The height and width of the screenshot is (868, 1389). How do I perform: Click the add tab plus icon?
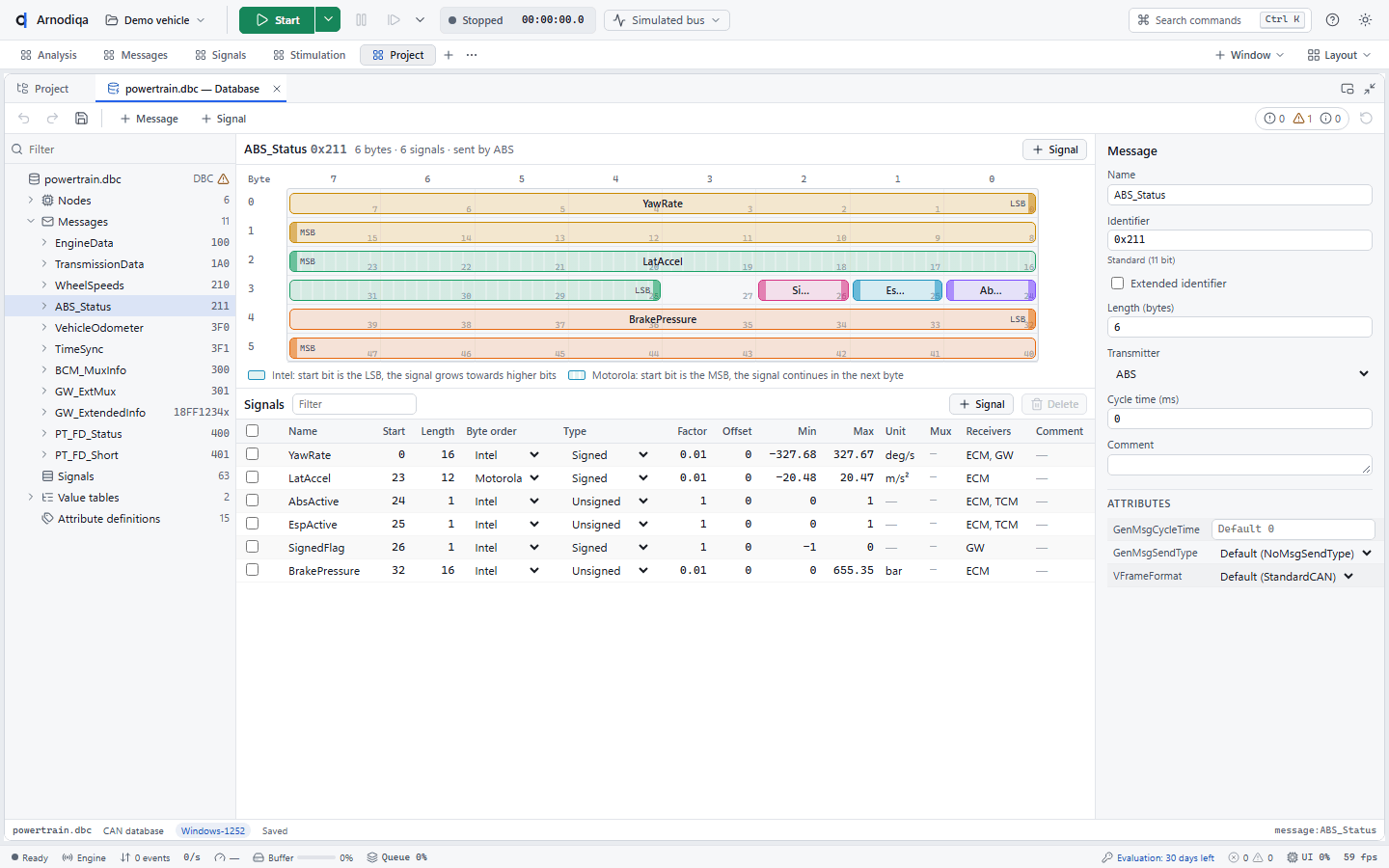(449, 55)
